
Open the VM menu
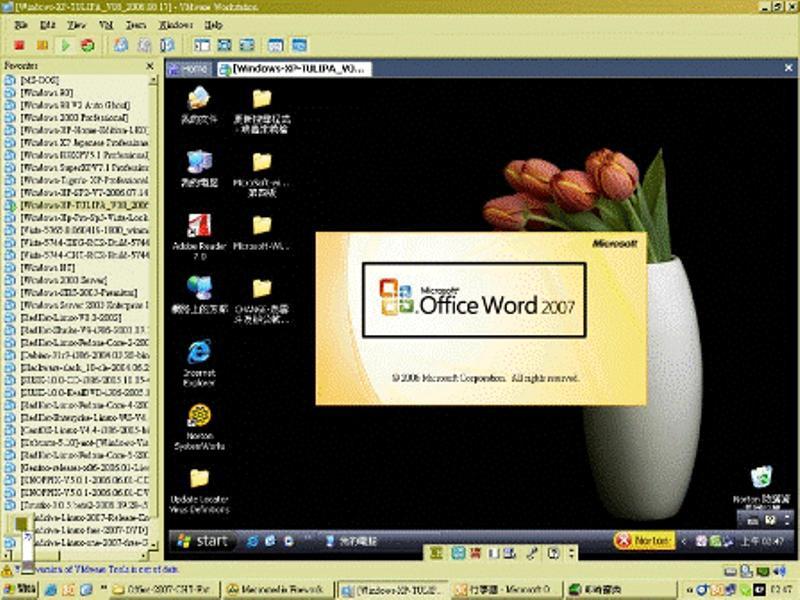coord(106,25)
